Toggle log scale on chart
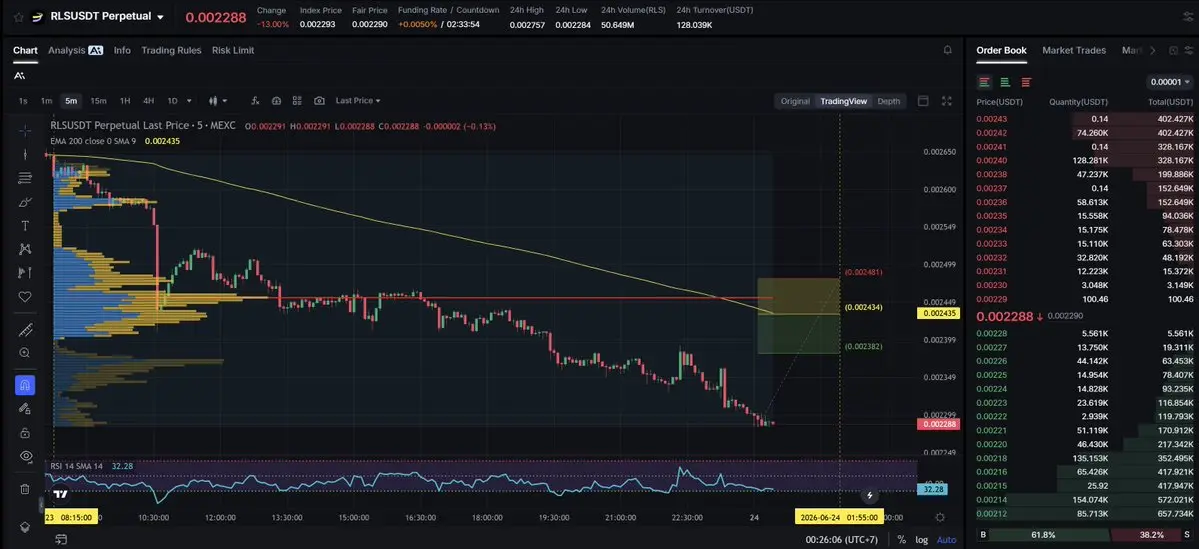The height and width of the screenshot is (549, 1199). click(x=921, y=540)
